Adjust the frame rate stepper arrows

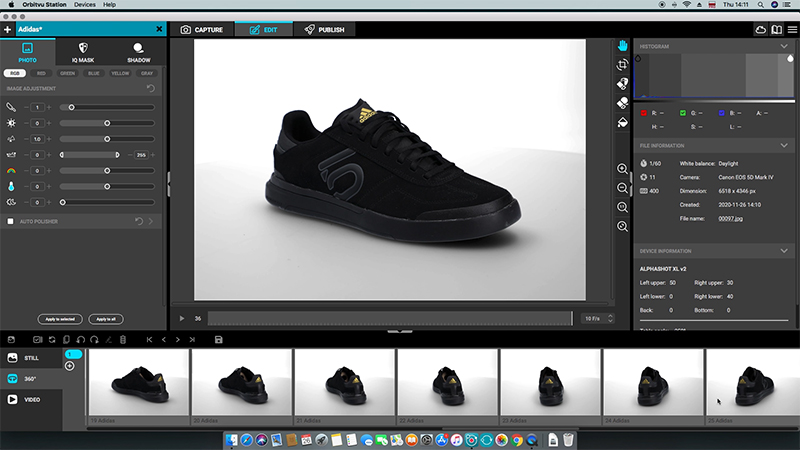coord(610,318)
